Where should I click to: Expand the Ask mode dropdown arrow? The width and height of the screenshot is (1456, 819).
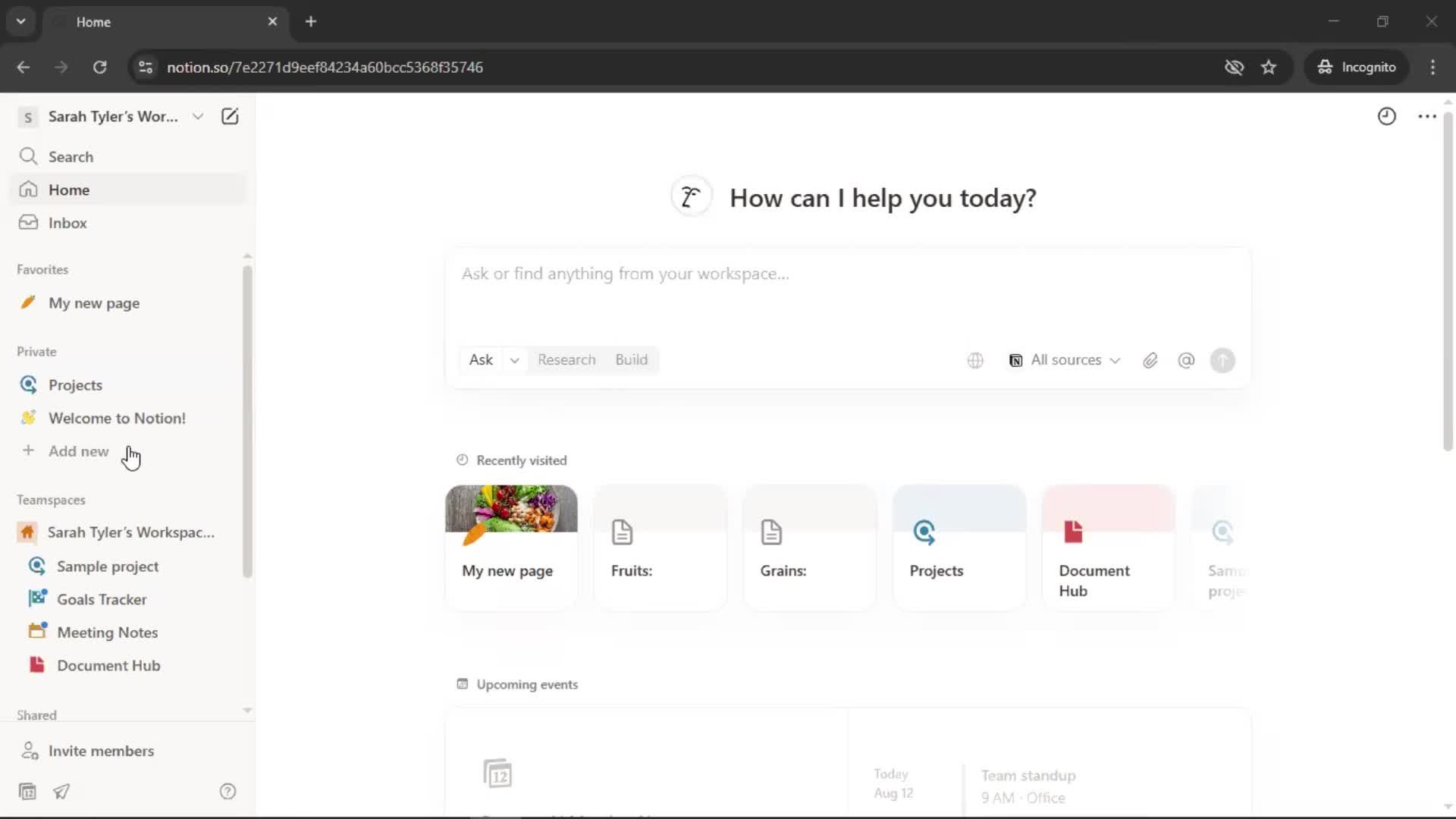(515, 360)
